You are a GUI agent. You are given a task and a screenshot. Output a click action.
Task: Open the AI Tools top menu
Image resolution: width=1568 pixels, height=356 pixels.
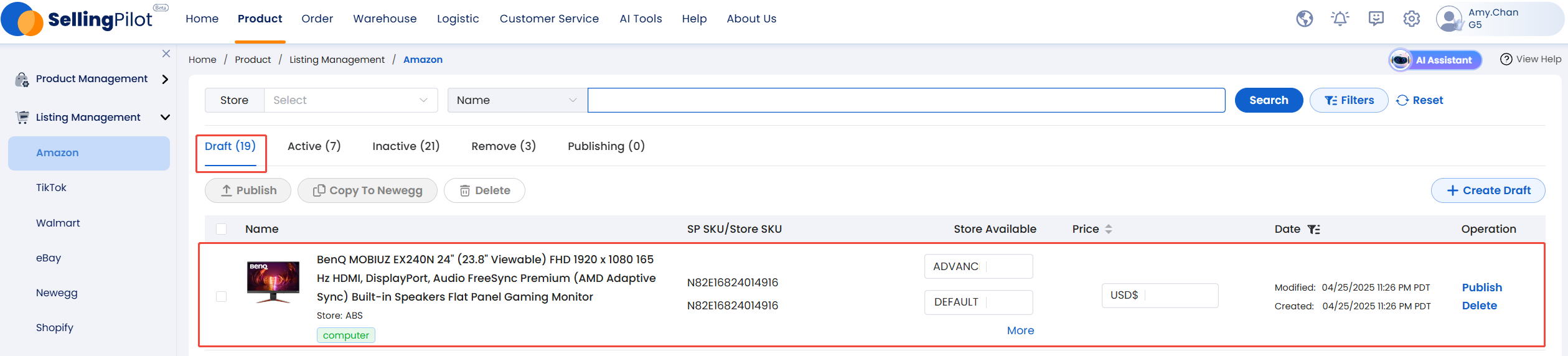tap(641, 19)
